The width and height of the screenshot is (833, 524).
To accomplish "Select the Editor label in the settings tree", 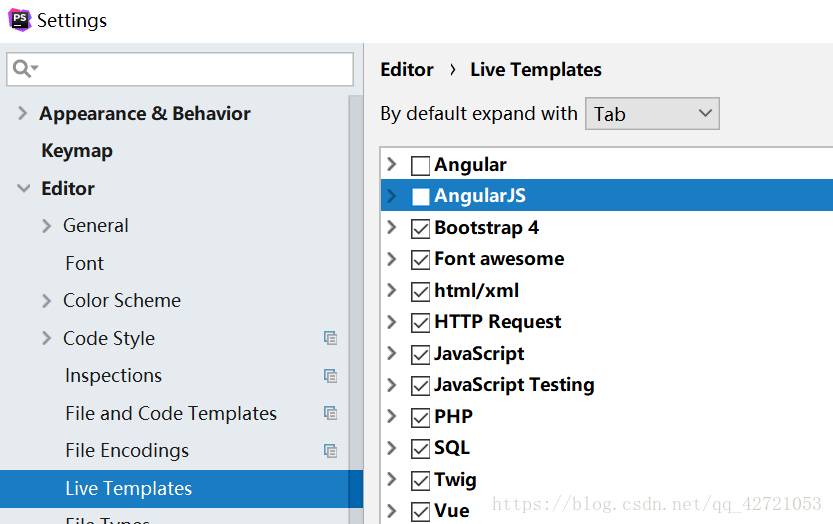I will click(x=68, y=189).
